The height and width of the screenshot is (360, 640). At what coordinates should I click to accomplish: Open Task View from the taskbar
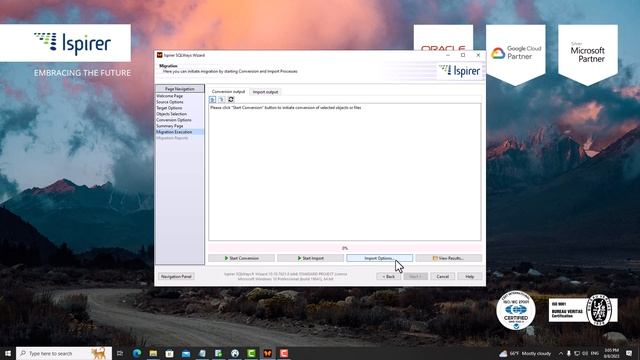click(x=120, y=353)
